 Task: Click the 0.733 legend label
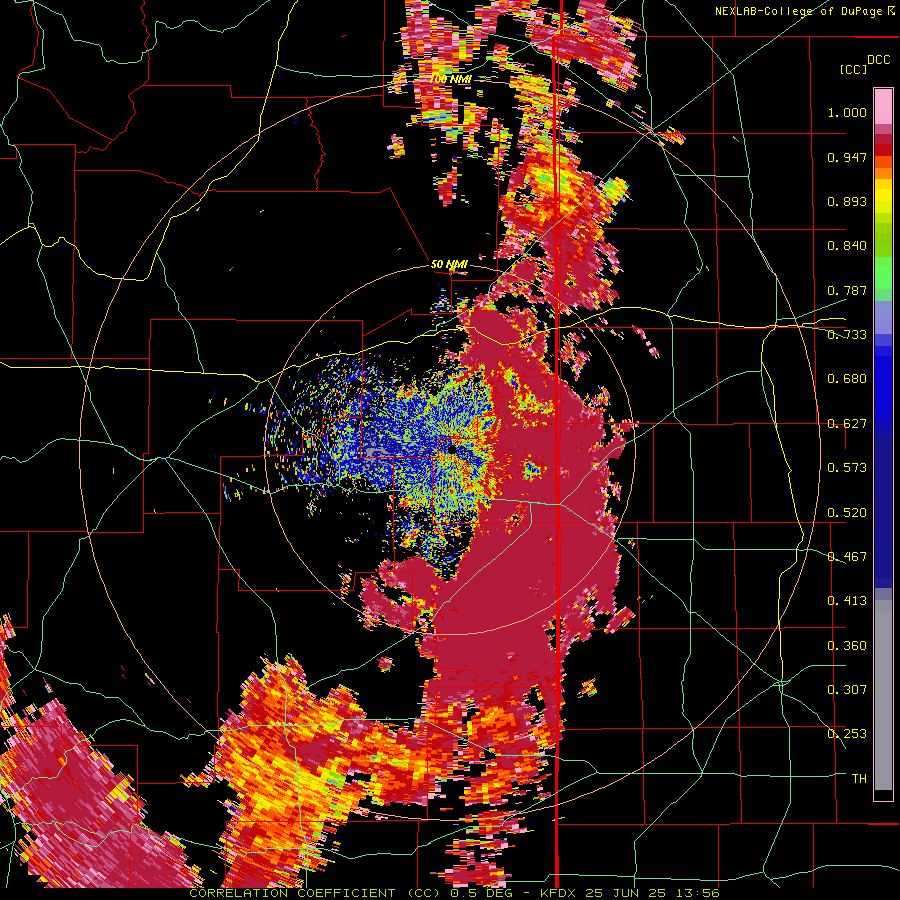pyautogui.click(x=847, y=335)
